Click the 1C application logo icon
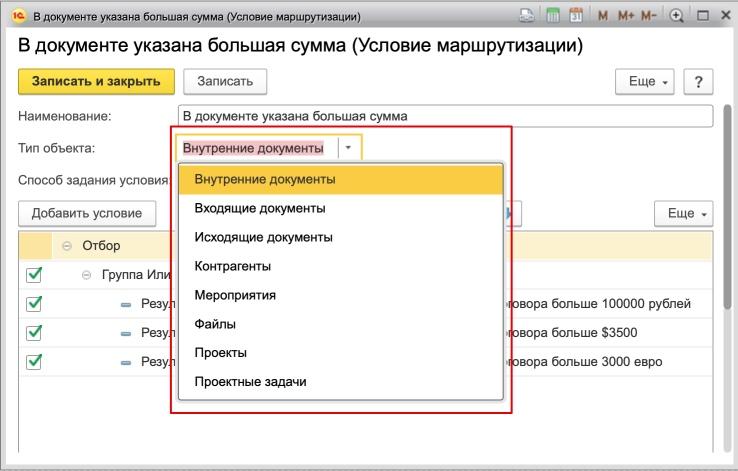 [17, 17]
